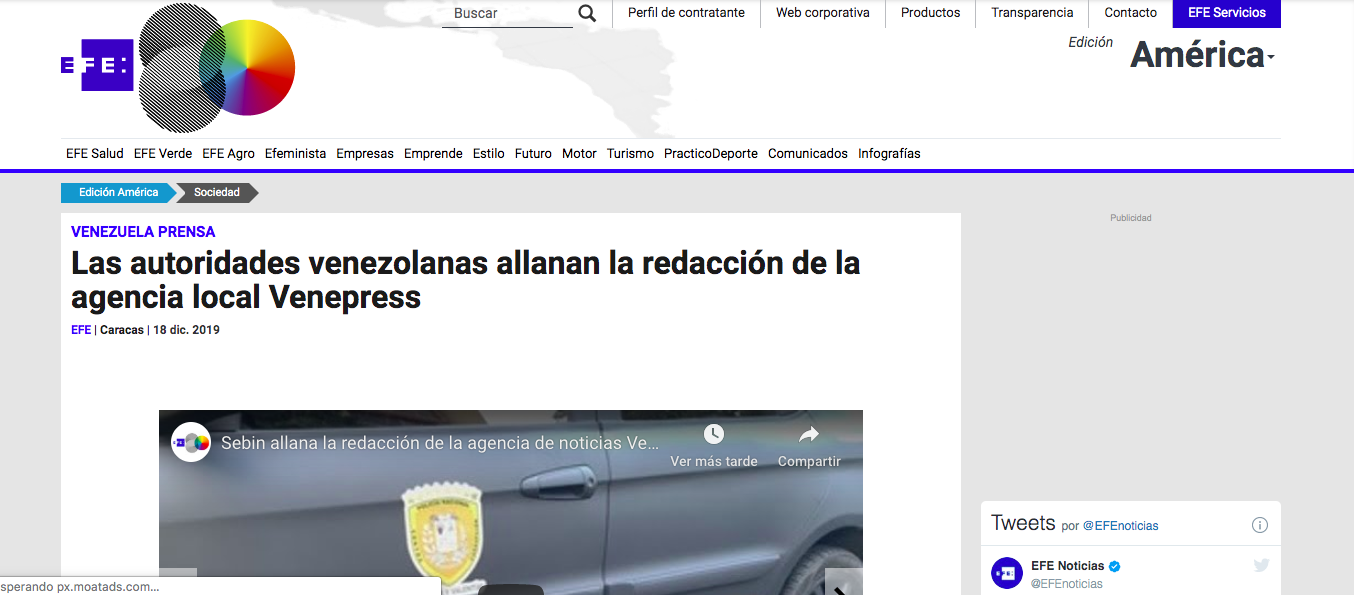Click the video title Sebin allana la redacción
The height and width of the screenshot is (595, 1354).
pyautogui.click(x=441, y=443)
